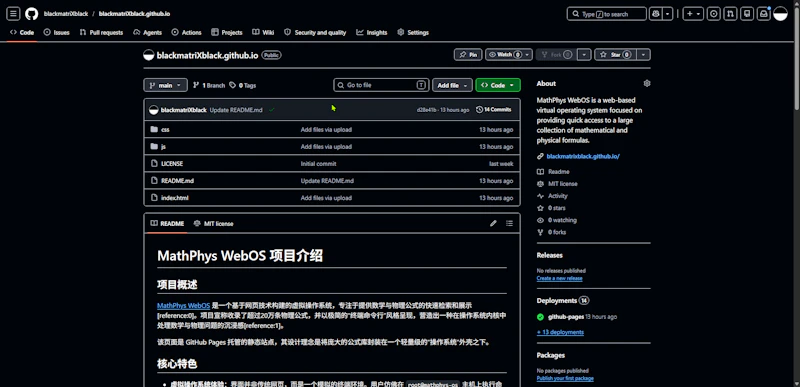Open the repository Settings tab
The image size is (800, 387).
pyautogui.click(x=413, y=32)
